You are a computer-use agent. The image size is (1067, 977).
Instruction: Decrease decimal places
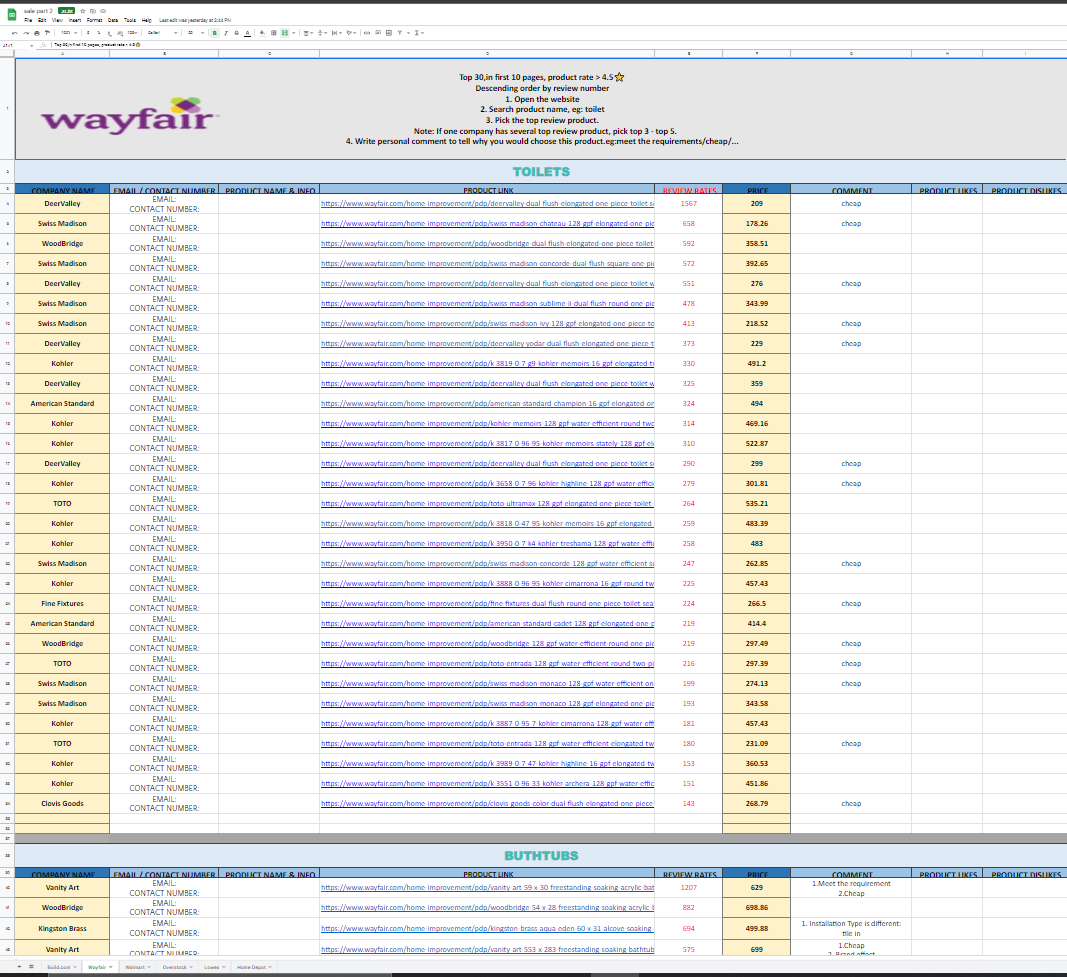pyautogui.click(x=110, y=33)
